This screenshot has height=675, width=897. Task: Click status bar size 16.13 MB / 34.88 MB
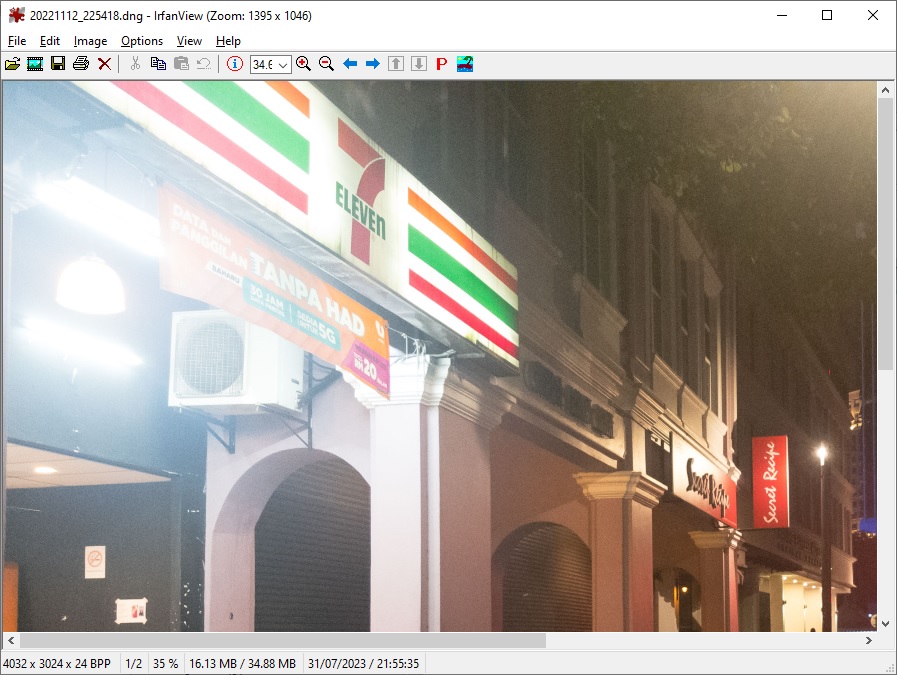(243, 664)
